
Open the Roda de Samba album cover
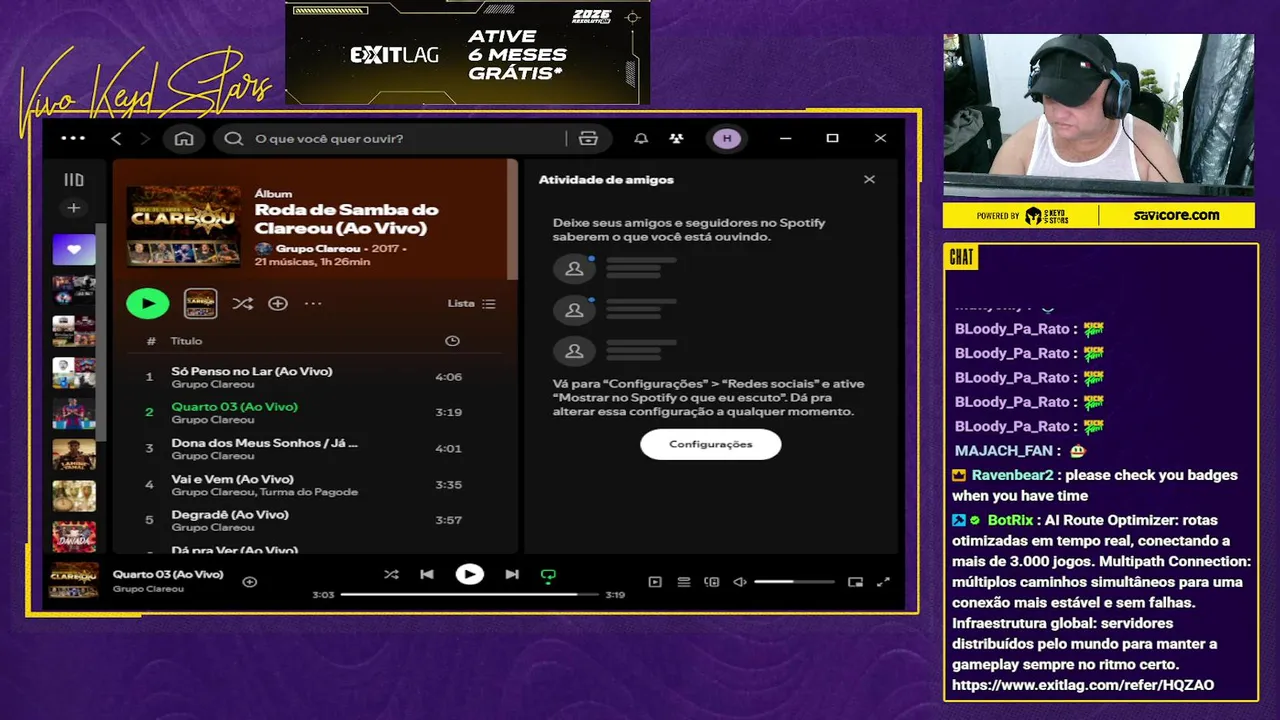184,226
